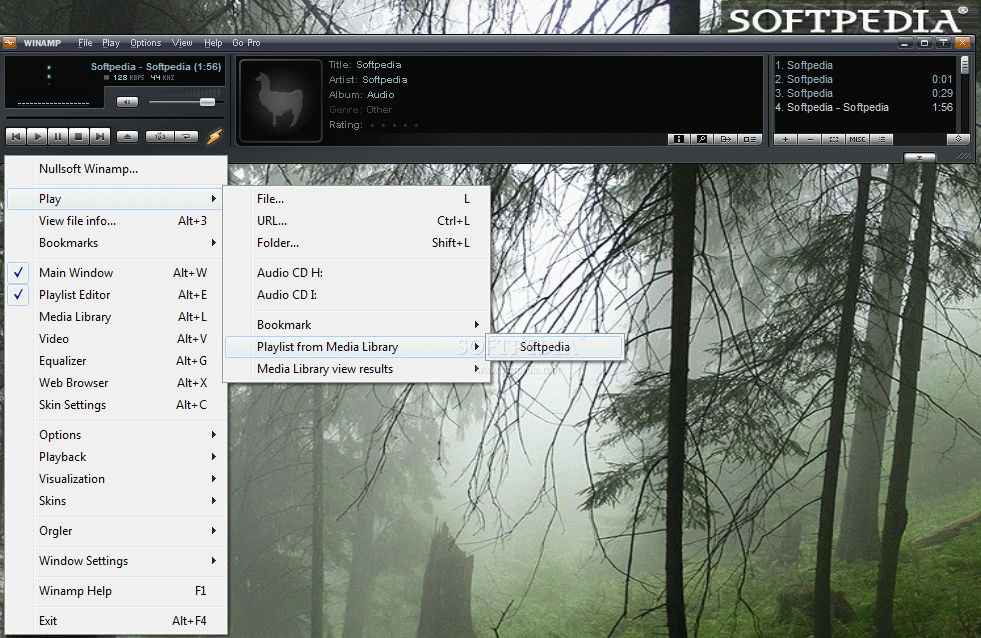Click the playlist scrollbar handle
Image resolution: width=981 pixels, height=638 pixels.
point(965,64)
